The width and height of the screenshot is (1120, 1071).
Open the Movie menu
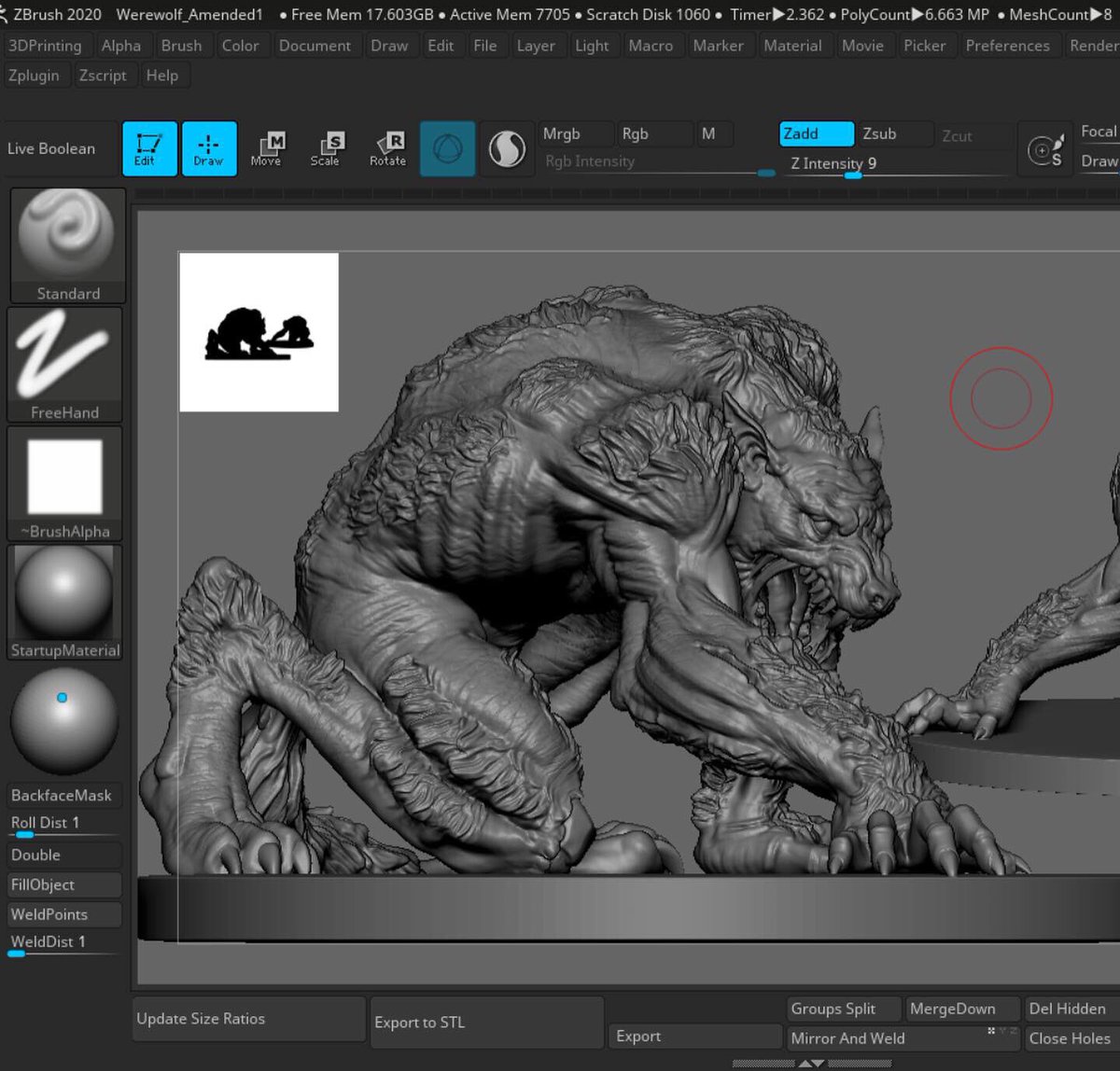[862, 46]
